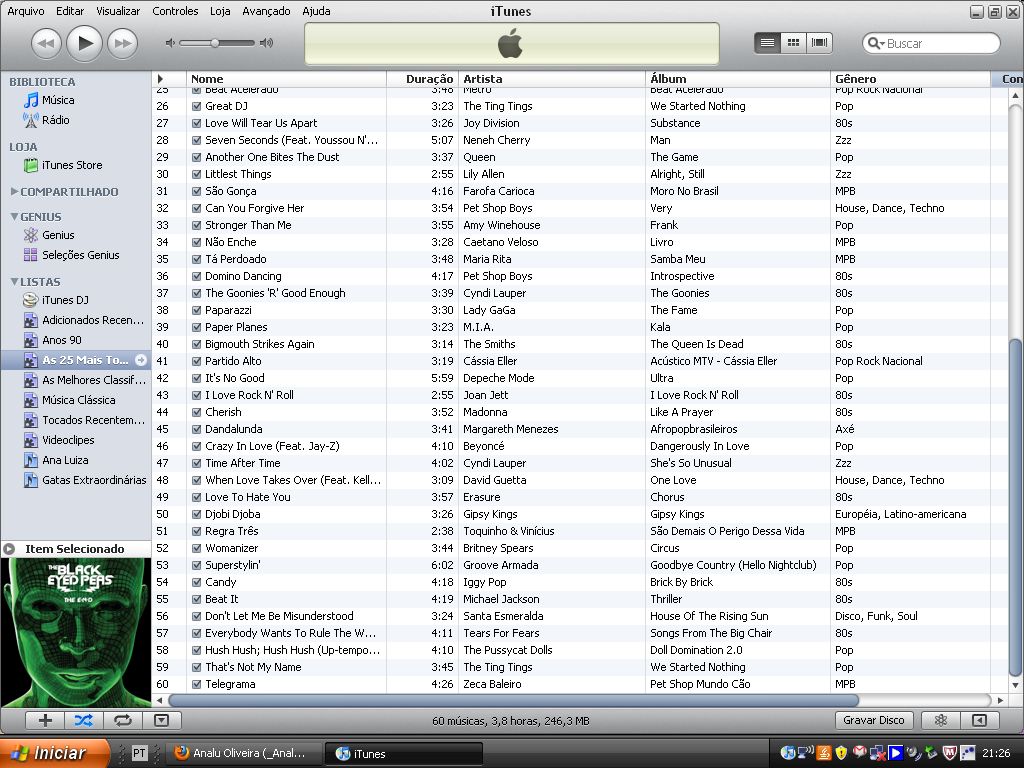The height and width of the screenshot is (768, 1024).
Task: Open Gatas Extraordinárias playlist
Action: click(x=85, y=480)
